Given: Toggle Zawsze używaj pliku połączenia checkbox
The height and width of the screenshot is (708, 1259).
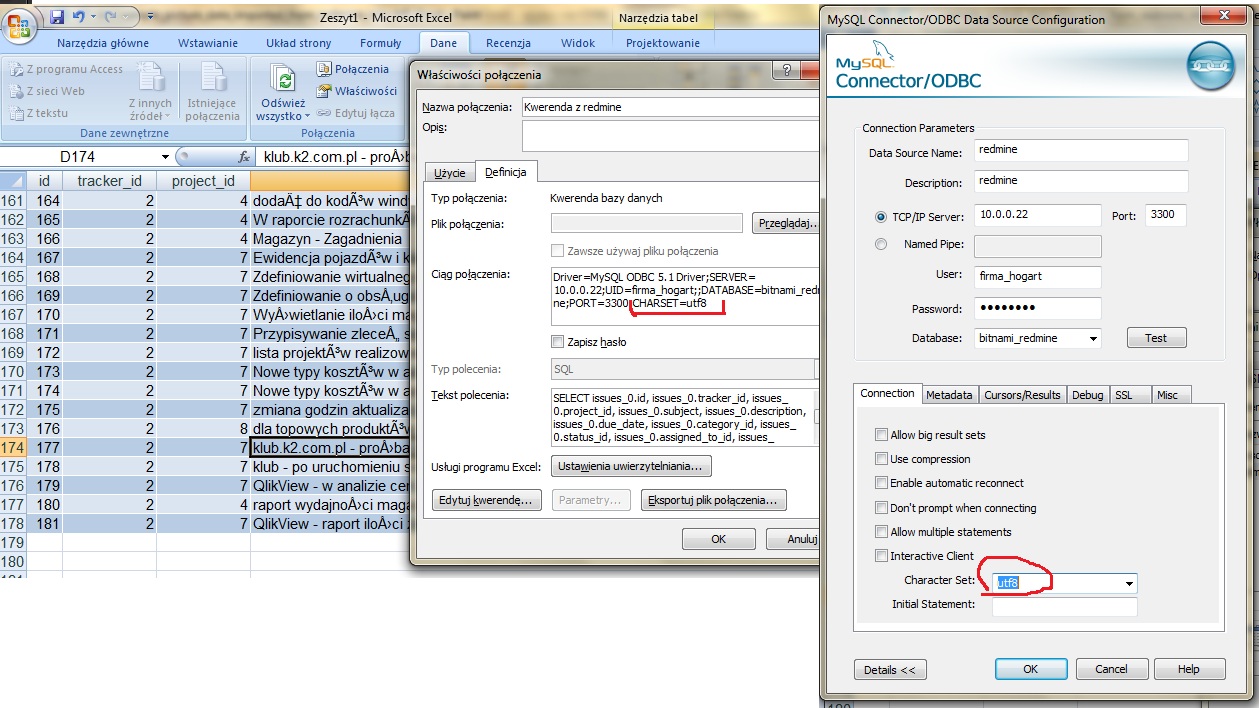Looking at the screenshot, I should pos(558,251).
